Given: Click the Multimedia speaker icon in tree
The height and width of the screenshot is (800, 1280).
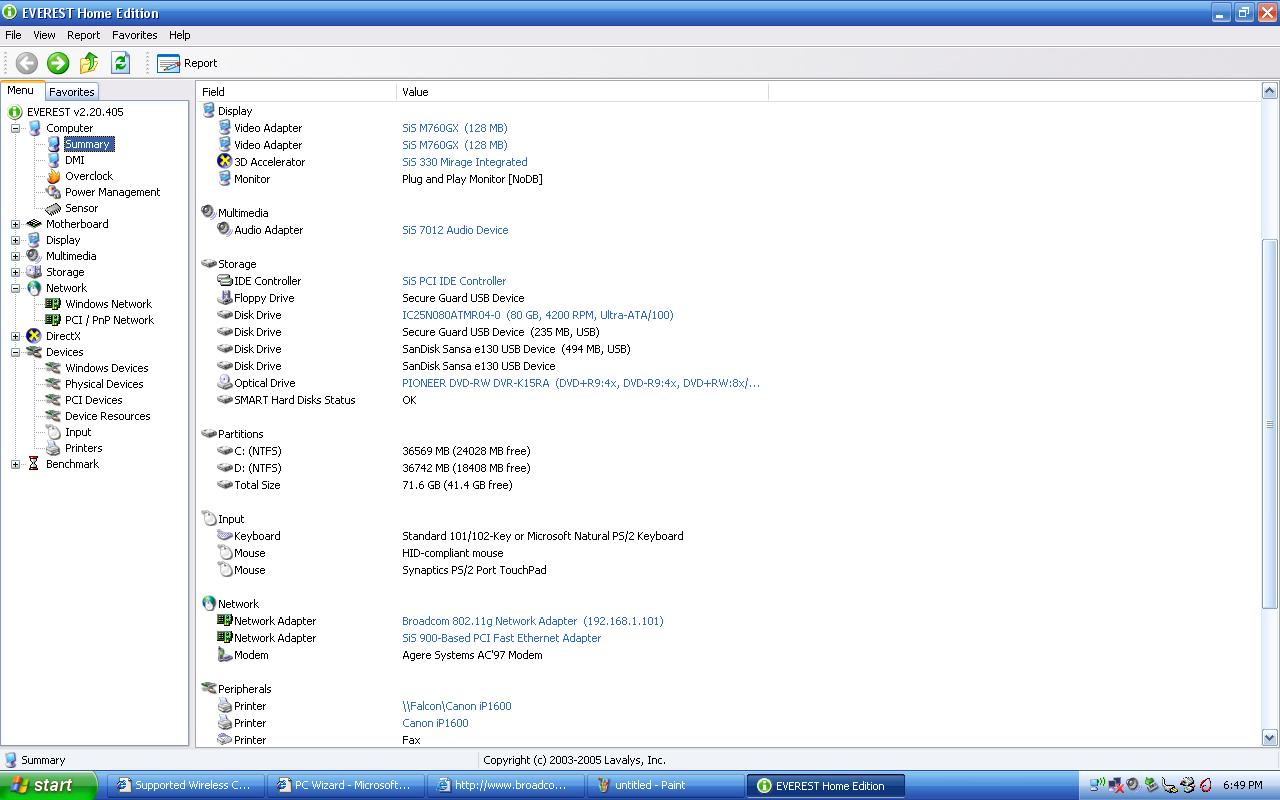Looking at the screenshot, I should coord(34,256).
